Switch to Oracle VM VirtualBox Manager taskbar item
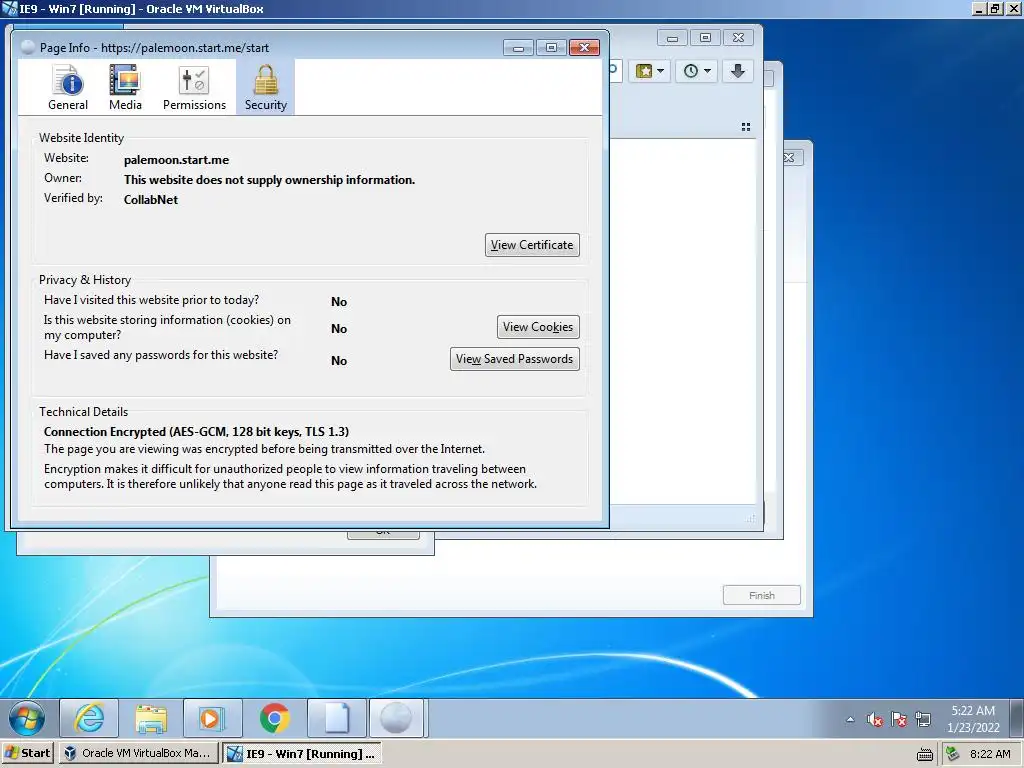The height and width of the screenshot is (768, 1024). click(138, 753)
